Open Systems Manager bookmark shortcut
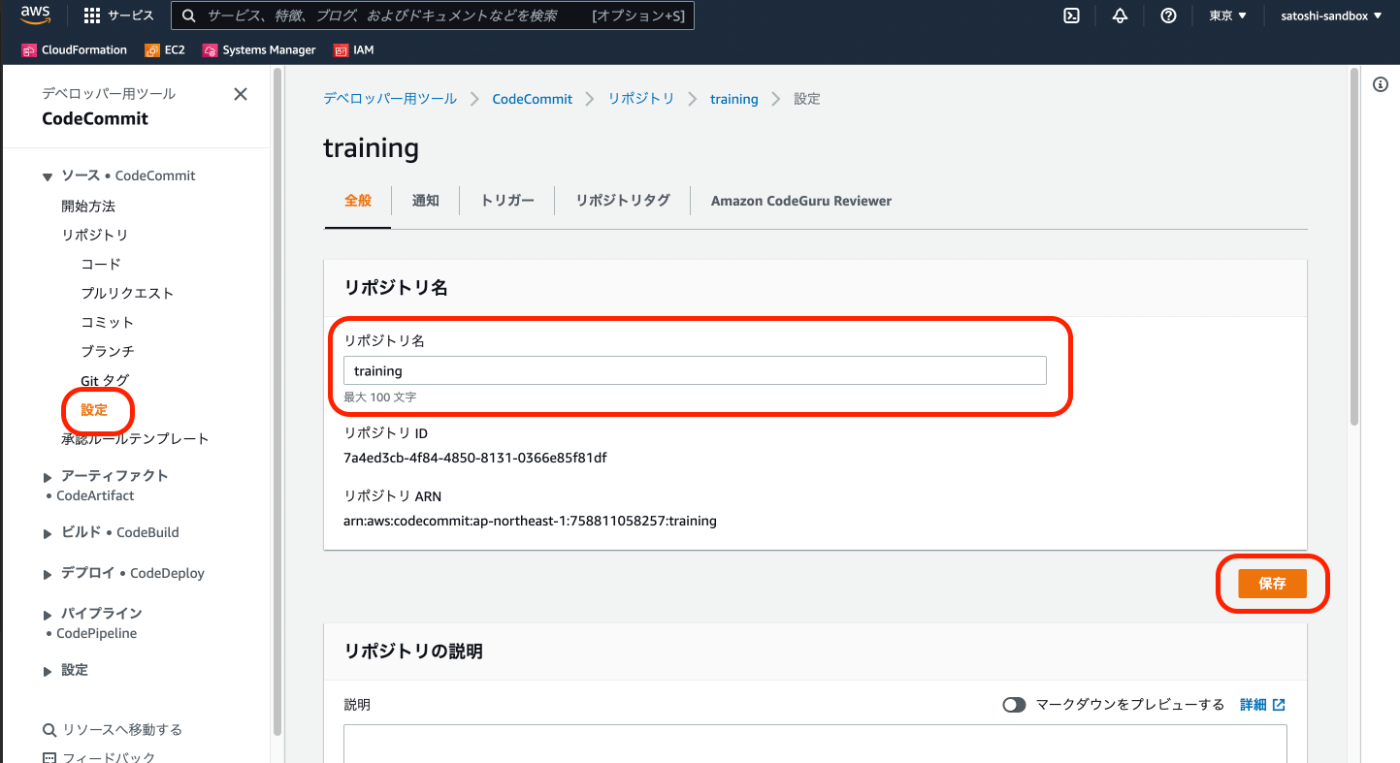 tap(259, 50)
